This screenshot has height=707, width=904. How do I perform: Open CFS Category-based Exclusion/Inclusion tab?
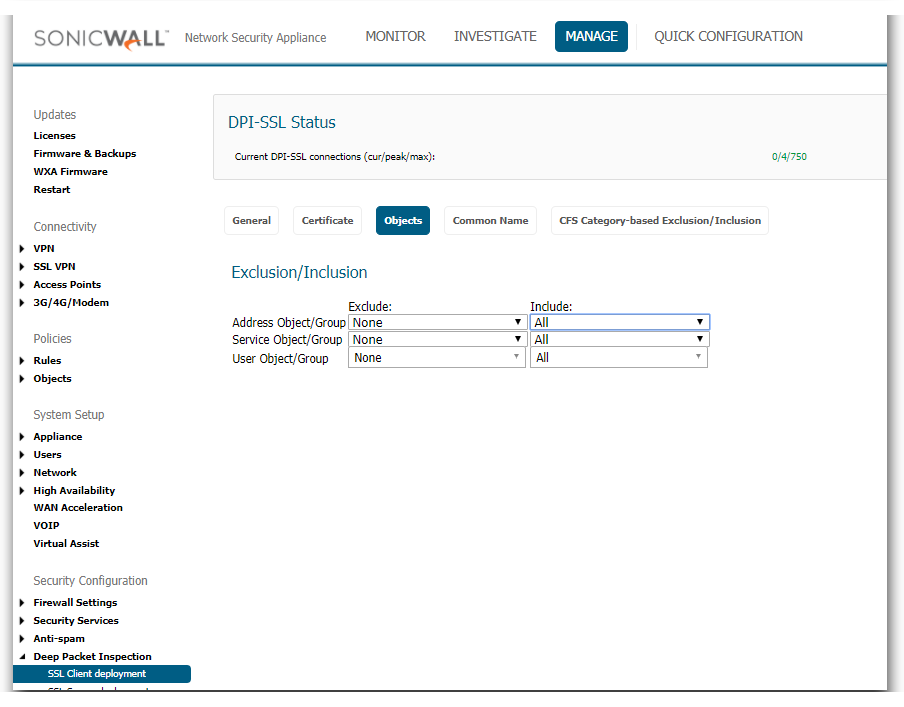tap(660, 220)
